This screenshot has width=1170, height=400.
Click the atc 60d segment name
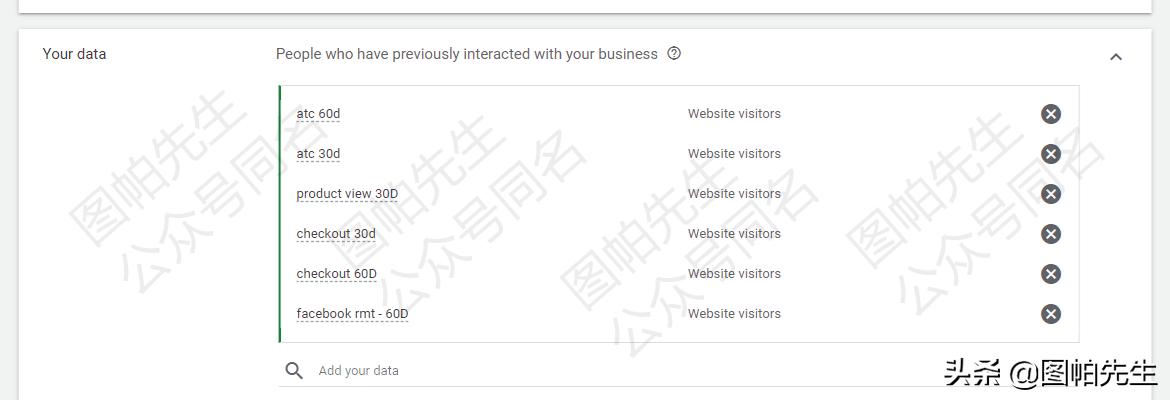point(318,114)
